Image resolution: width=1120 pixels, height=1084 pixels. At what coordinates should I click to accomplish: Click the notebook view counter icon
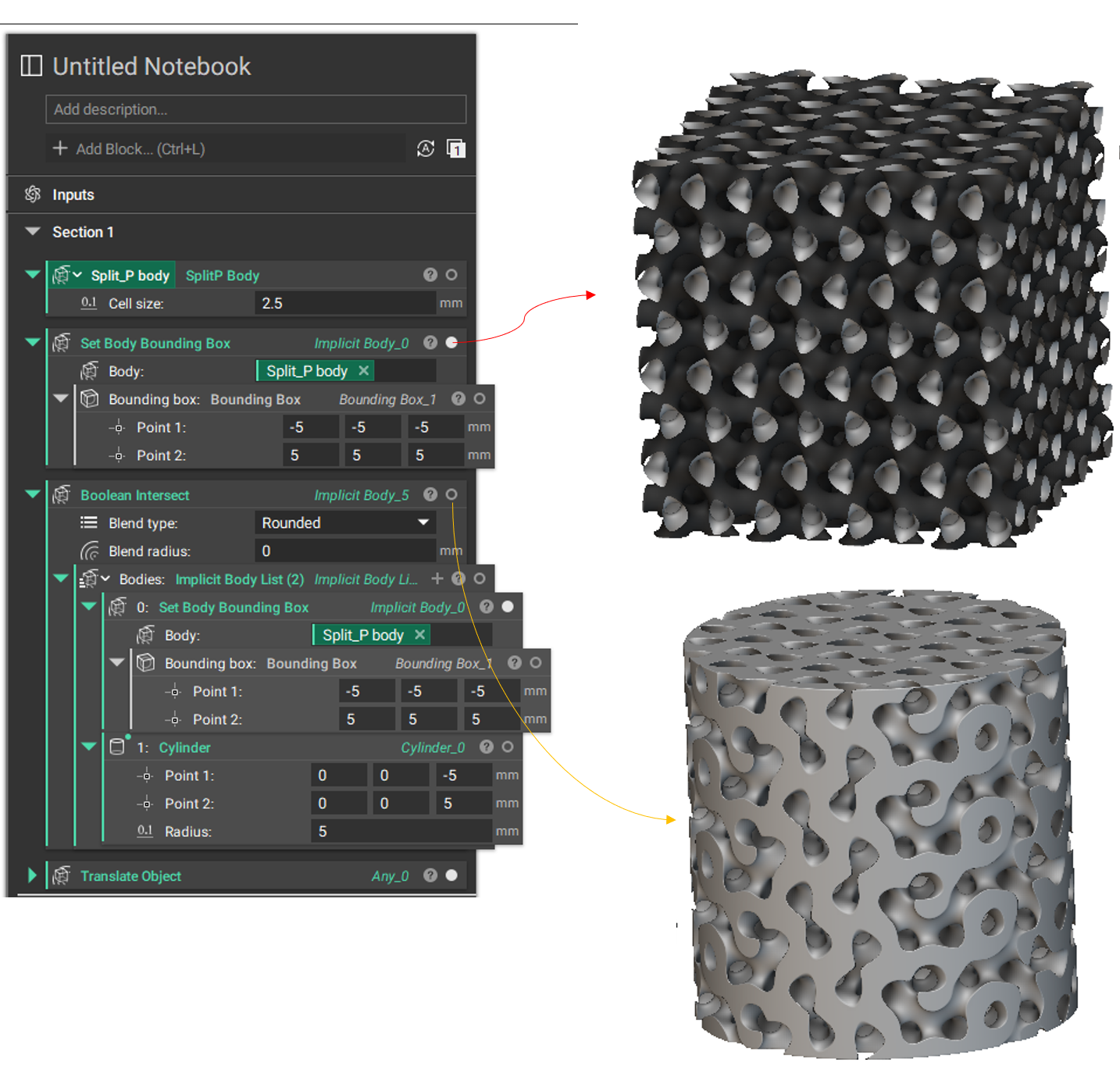[x=456, y=148]
